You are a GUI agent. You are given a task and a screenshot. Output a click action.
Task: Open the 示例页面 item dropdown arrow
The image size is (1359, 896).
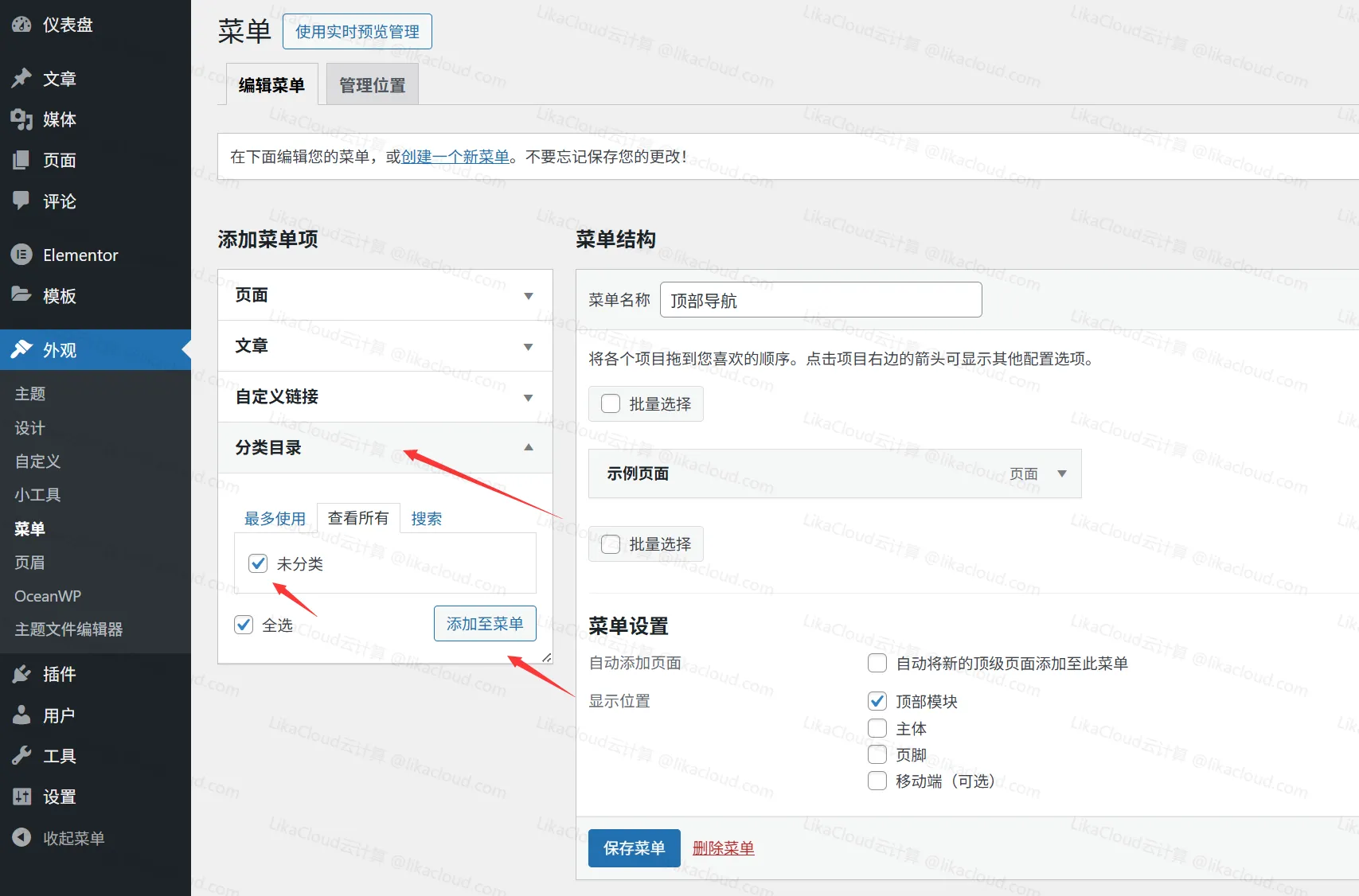[x=1061, y=473]
